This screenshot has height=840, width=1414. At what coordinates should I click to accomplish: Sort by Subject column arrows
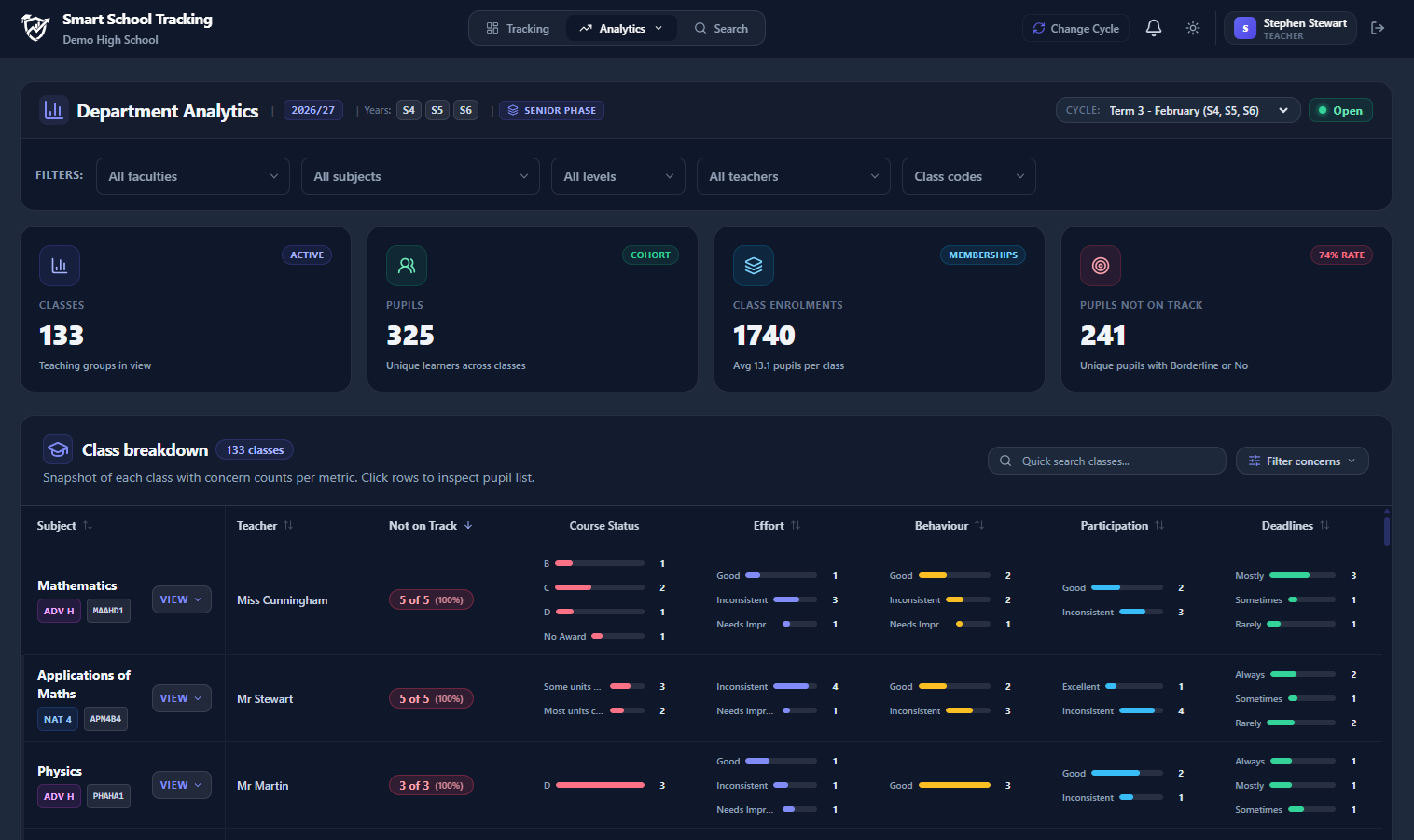(x=88, y=525)
